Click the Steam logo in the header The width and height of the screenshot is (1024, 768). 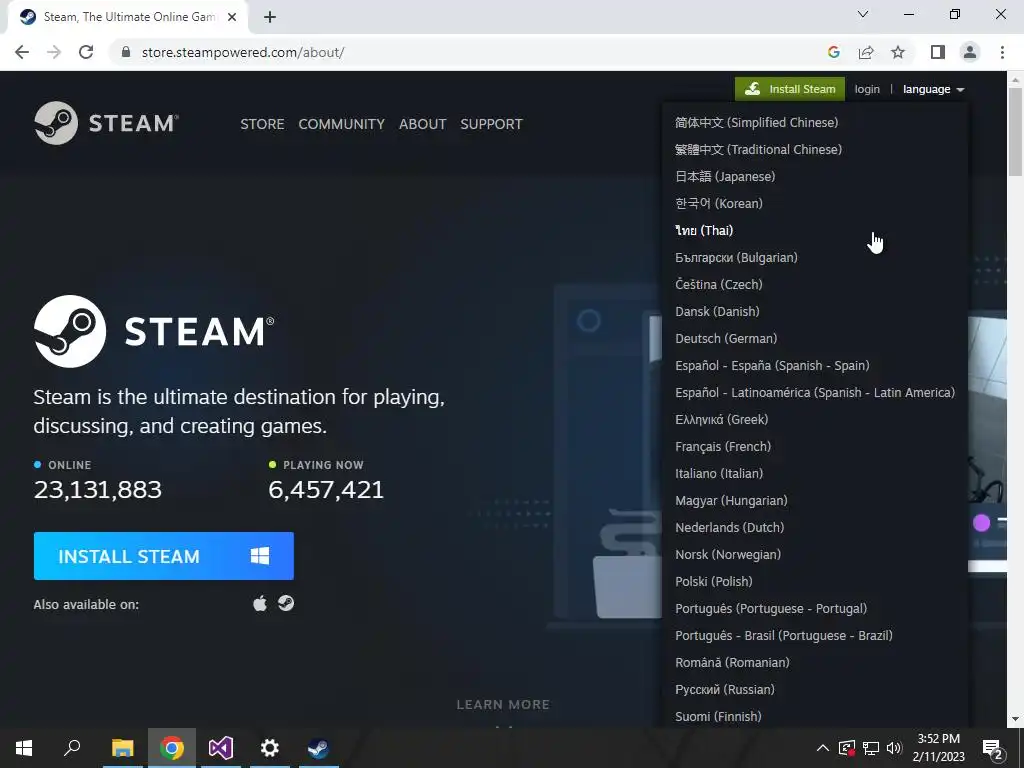[x=106, y=123]
